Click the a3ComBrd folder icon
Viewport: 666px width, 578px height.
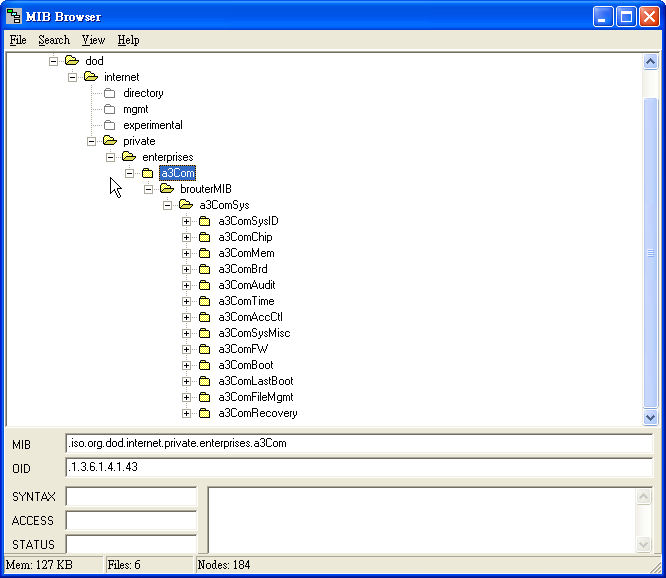tap(205, 269)
